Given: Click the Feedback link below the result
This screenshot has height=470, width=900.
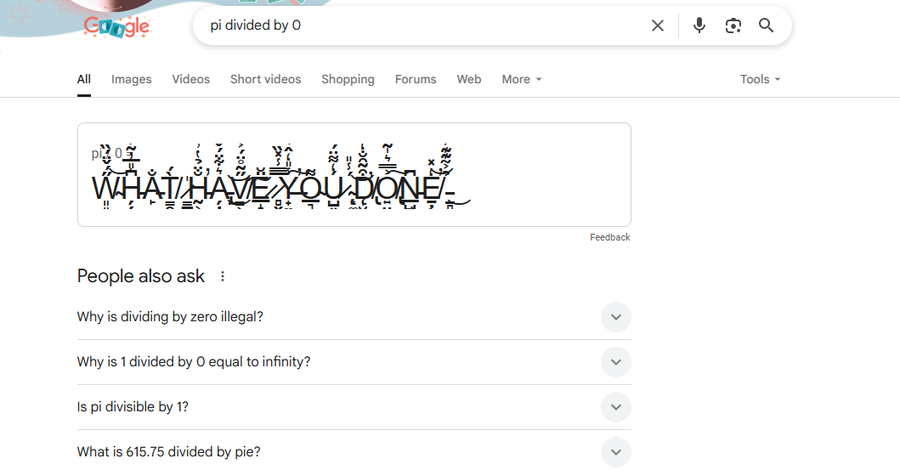Looking at the screenshot, I should [610, 238].
